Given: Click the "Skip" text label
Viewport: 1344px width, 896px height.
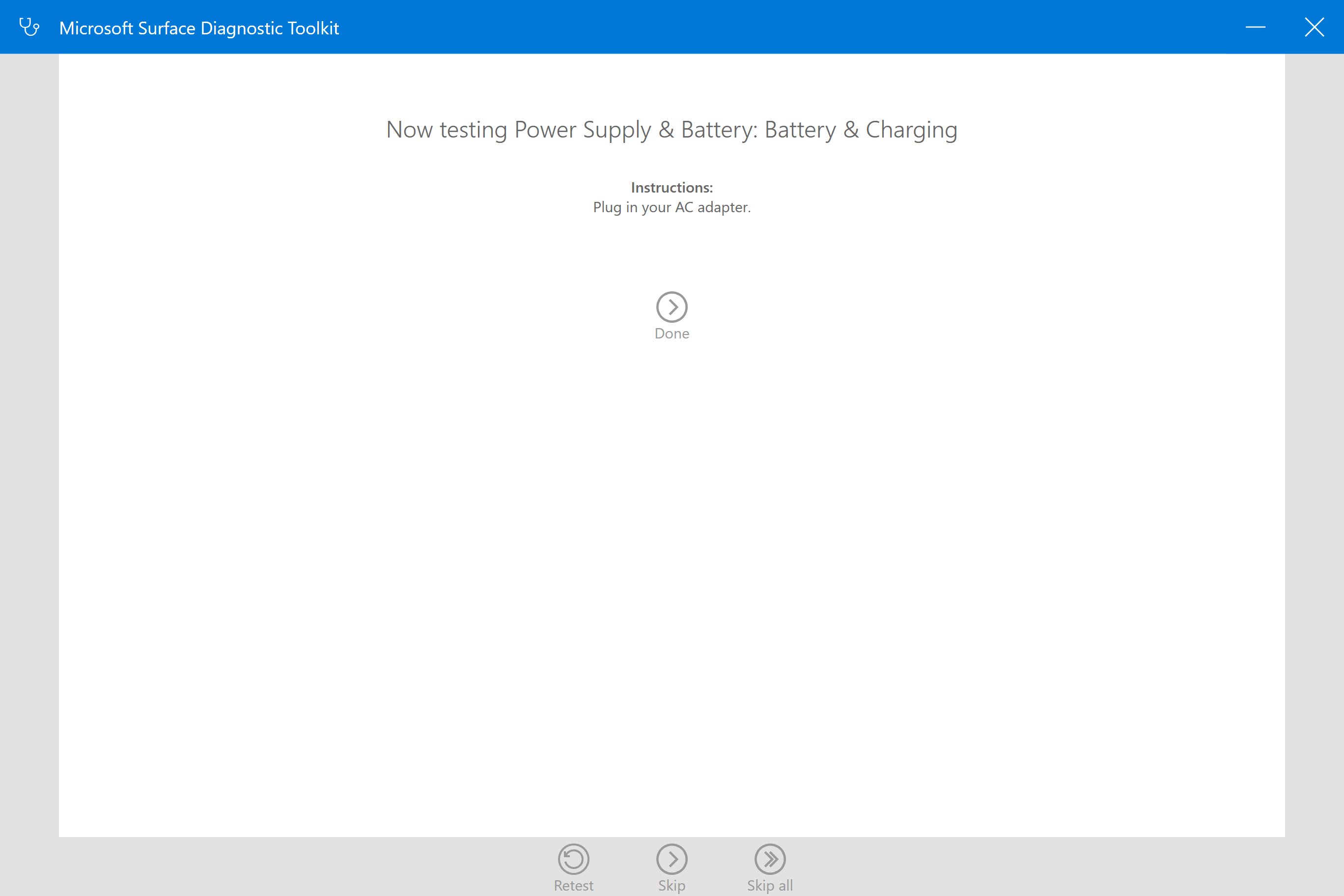Looking at the screenshot, I should click(x=672, y=885).
